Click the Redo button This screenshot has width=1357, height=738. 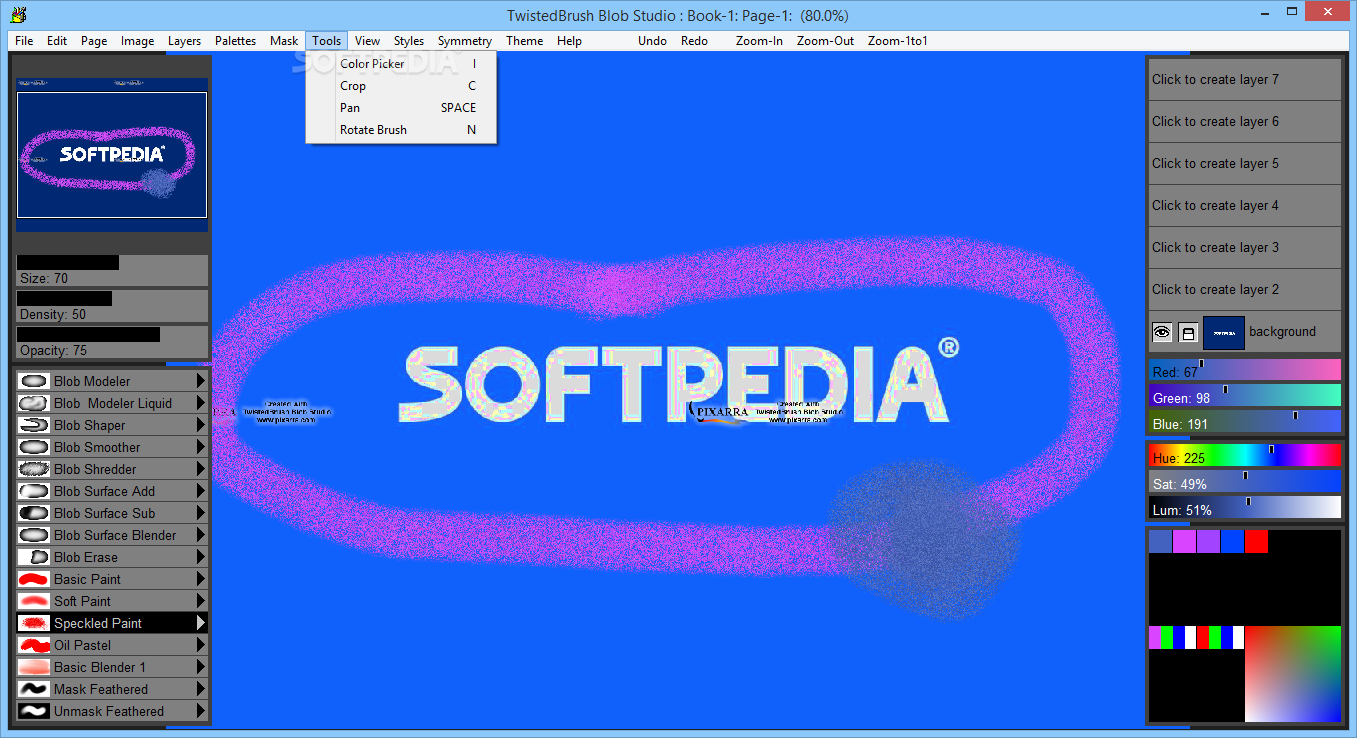point(694,41)
